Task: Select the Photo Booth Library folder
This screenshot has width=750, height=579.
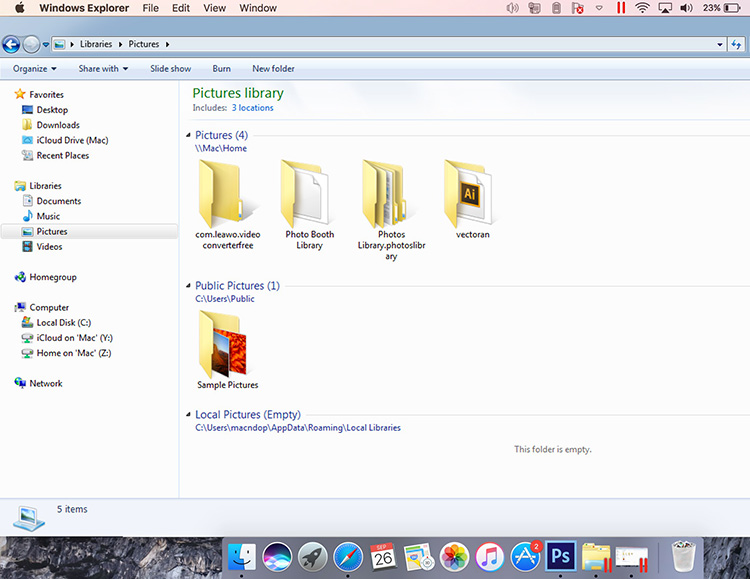Action: tap(309, 204)
